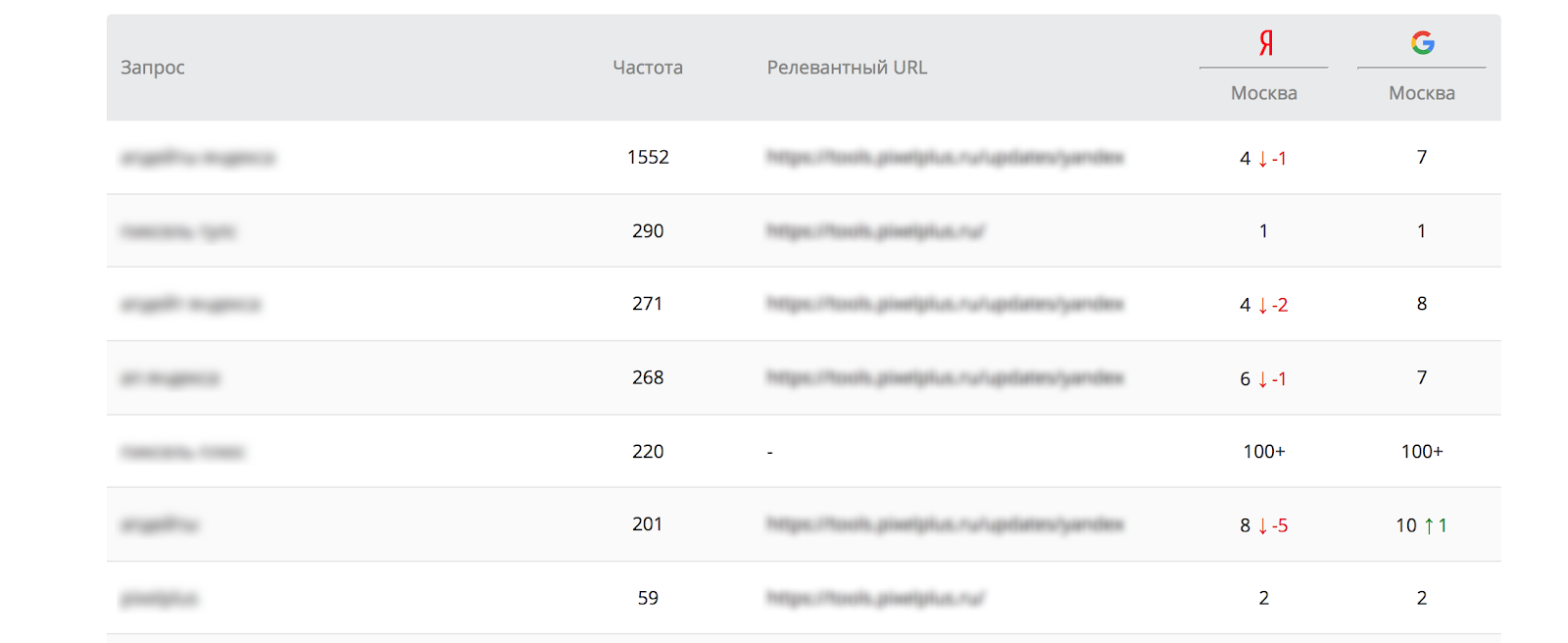Open the relevant URL in the 1552 row
1568x643 pixels.
[945, 157]
